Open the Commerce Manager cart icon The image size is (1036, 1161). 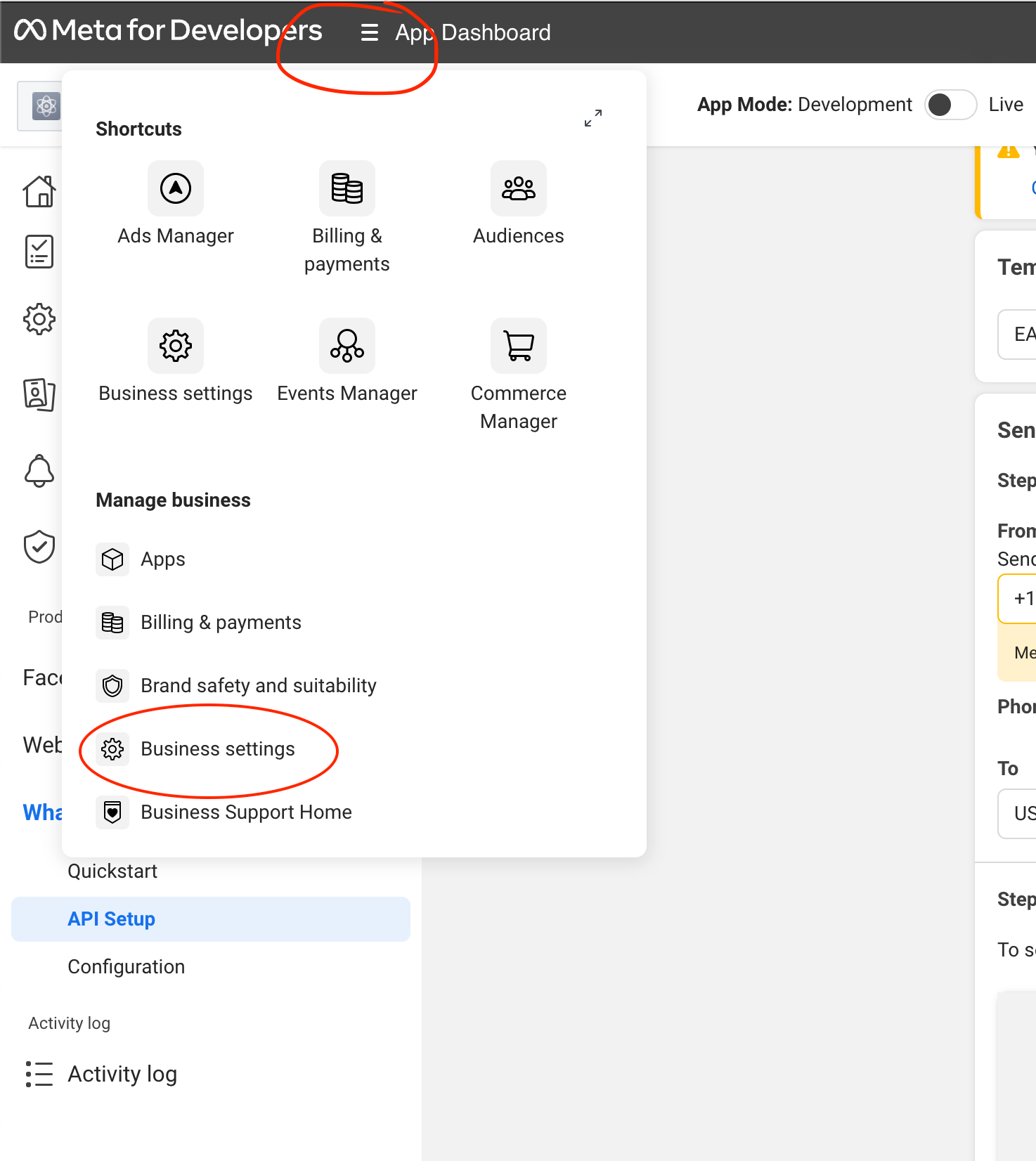pos(519,346)
